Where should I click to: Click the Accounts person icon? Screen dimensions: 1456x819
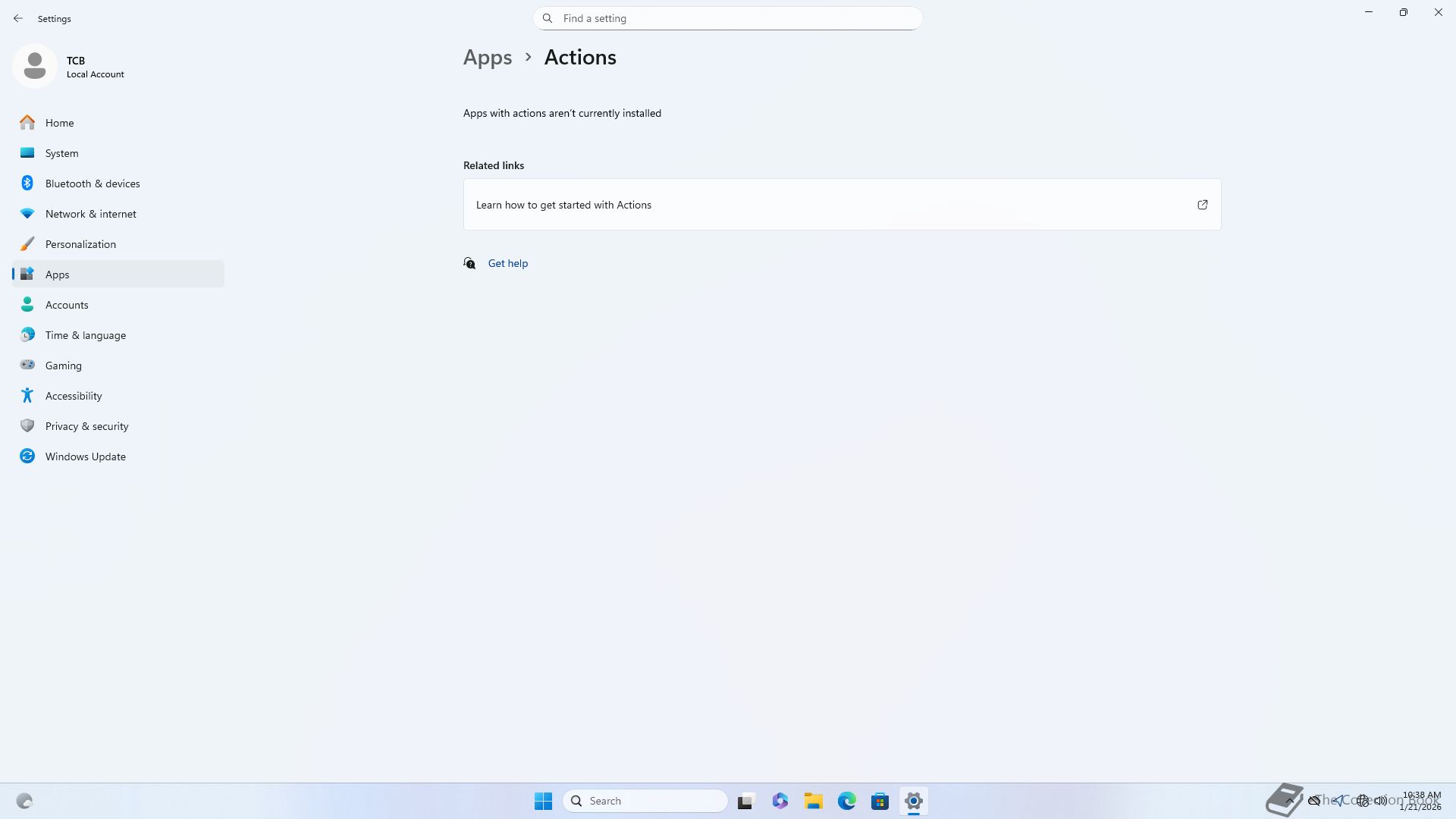[27, 305]
